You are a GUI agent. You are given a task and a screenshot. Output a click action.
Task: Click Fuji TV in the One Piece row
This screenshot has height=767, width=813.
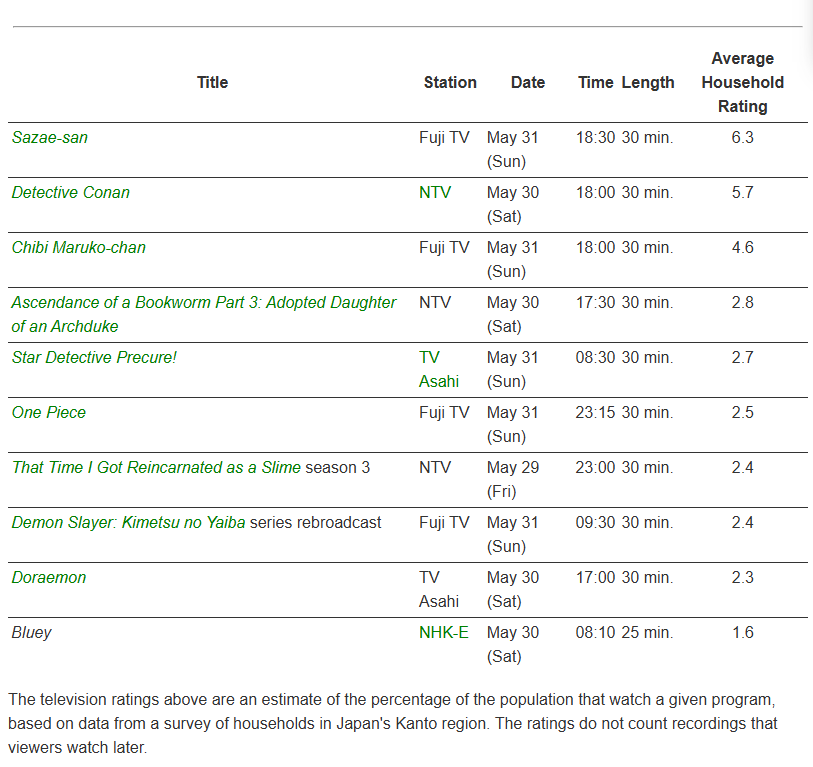click(x=444, y=412)
